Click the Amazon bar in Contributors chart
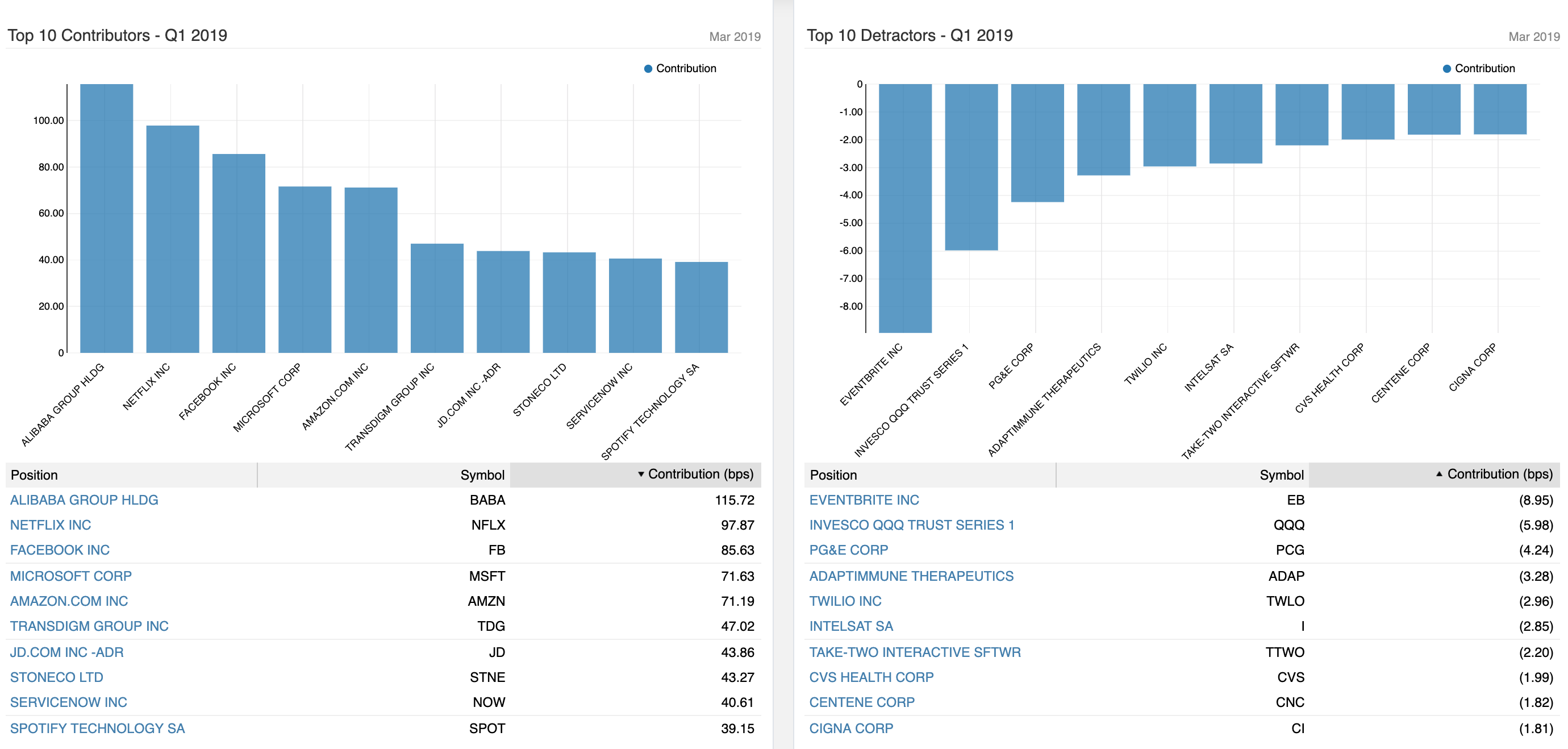 point(370,270)
